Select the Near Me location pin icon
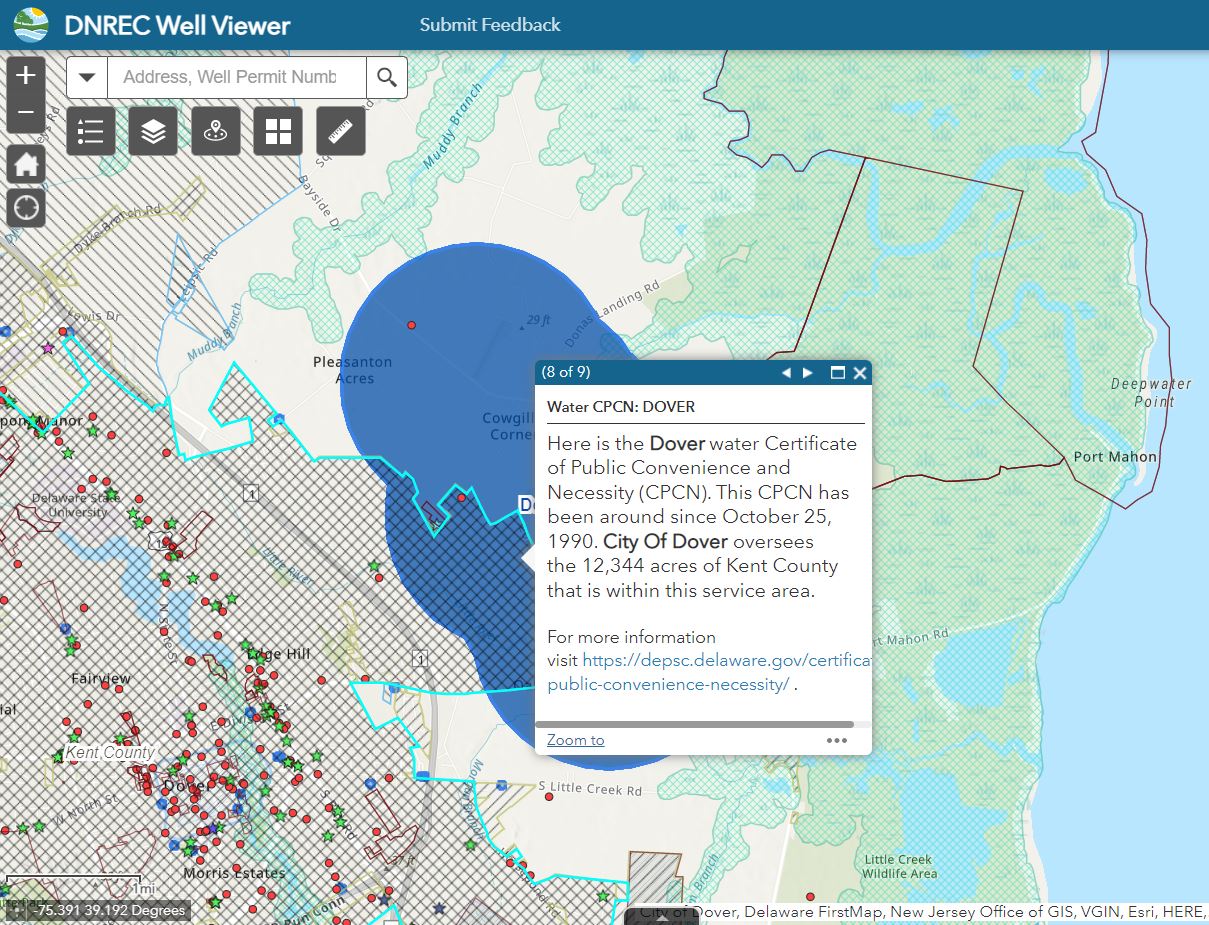The height and width of the screenshot is (925, 1209). (x=216, y=130)
